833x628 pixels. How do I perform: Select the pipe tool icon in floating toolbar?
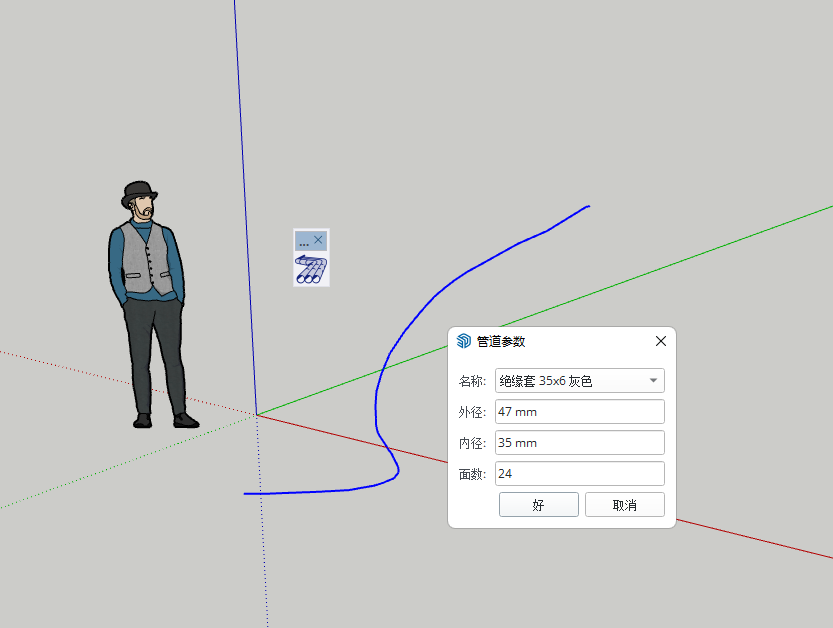311,270
